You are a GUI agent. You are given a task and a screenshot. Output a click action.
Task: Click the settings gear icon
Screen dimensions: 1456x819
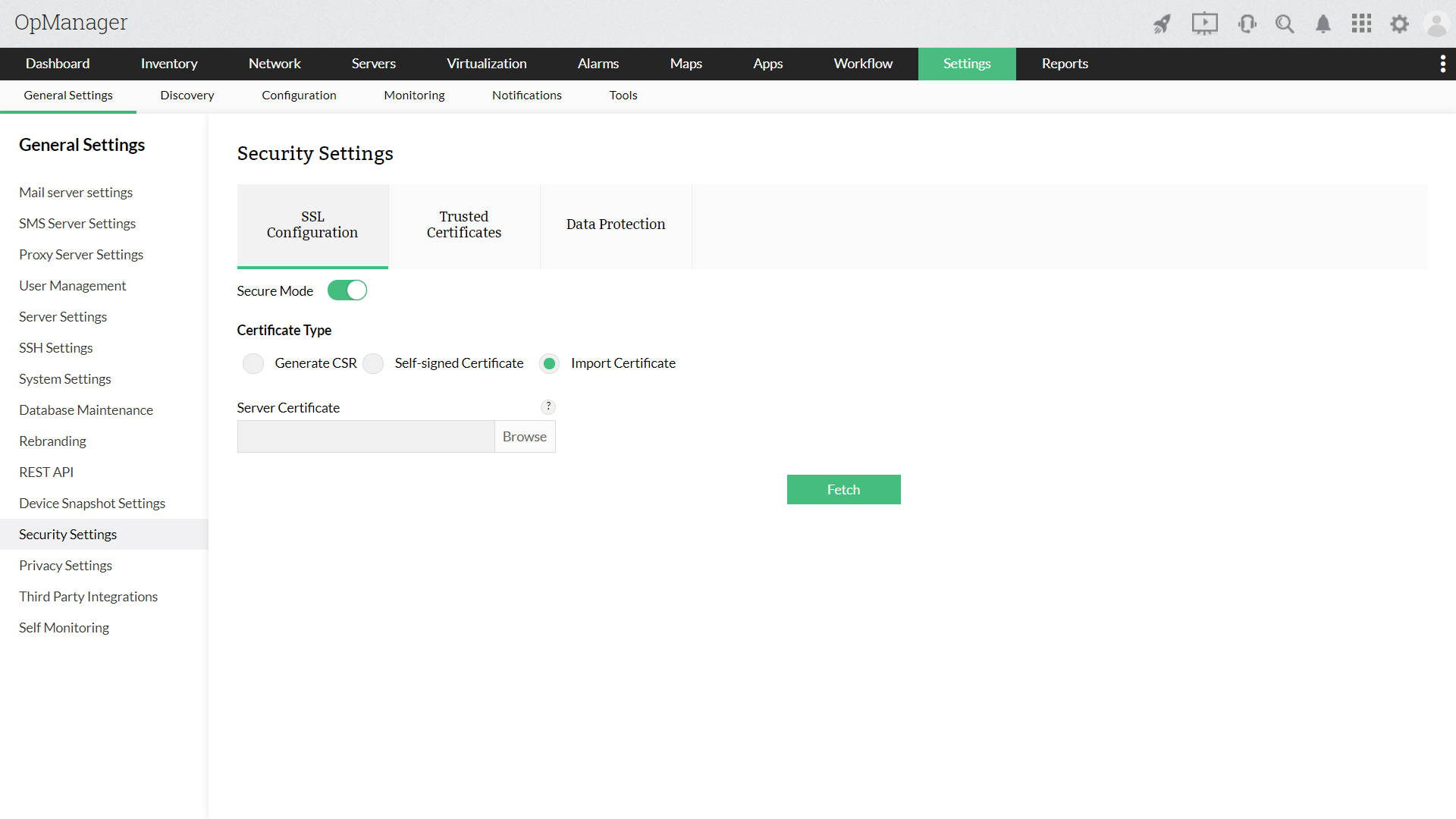pos(1399,24)
